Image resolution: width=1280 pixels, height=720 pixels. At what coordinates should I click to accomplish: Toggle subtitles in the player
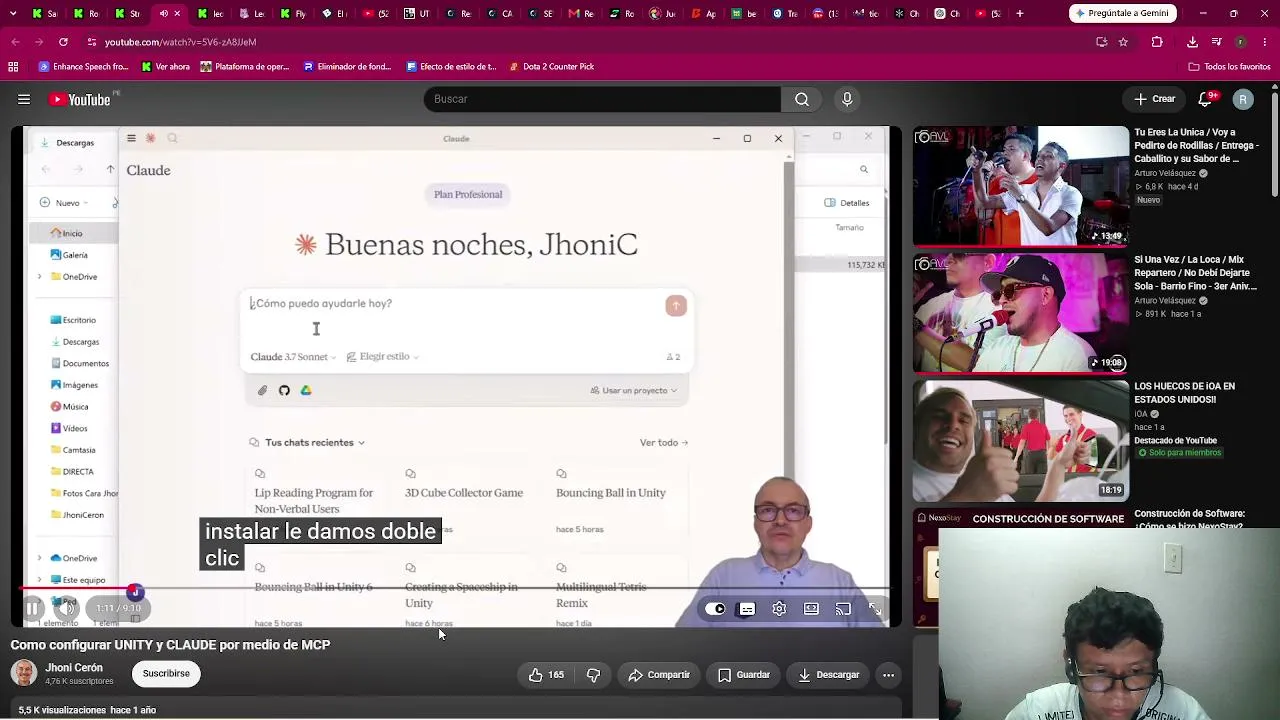pos(747,608)
